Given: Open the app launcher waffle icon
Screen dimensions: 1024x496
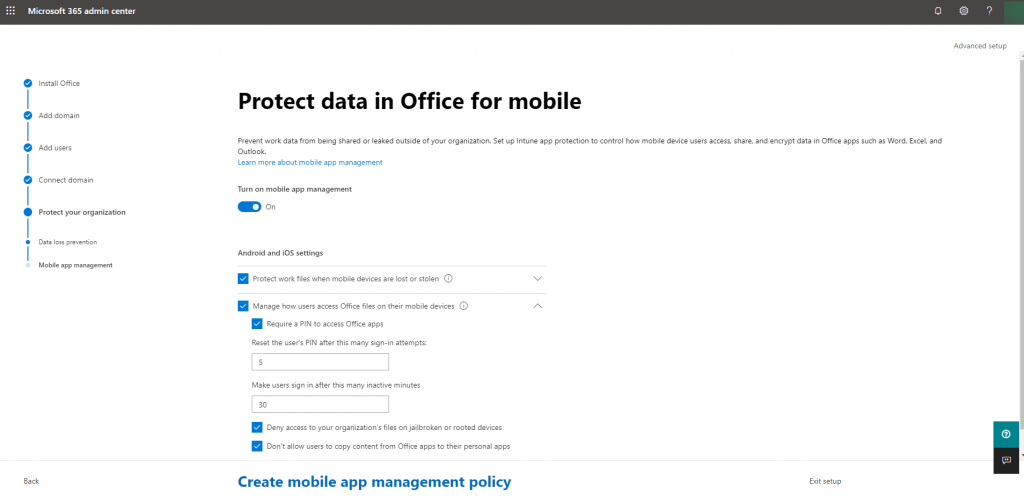Looking at the screenshot, I should (x=10, y=11).
